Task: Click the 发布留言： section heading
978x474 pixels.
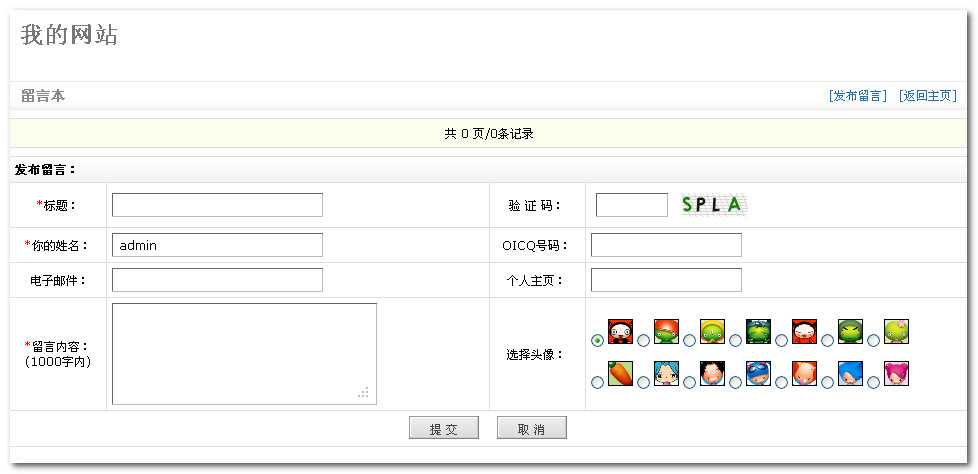Action: tap(45, 170)
